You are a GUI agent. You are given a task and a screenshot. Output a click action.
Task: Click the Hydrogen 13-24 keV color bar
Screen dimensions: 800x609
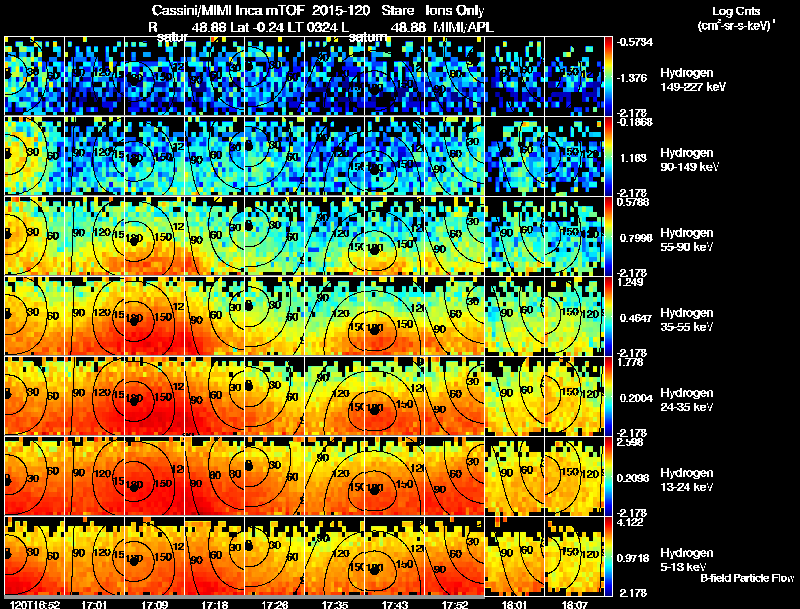coord(608,476)
